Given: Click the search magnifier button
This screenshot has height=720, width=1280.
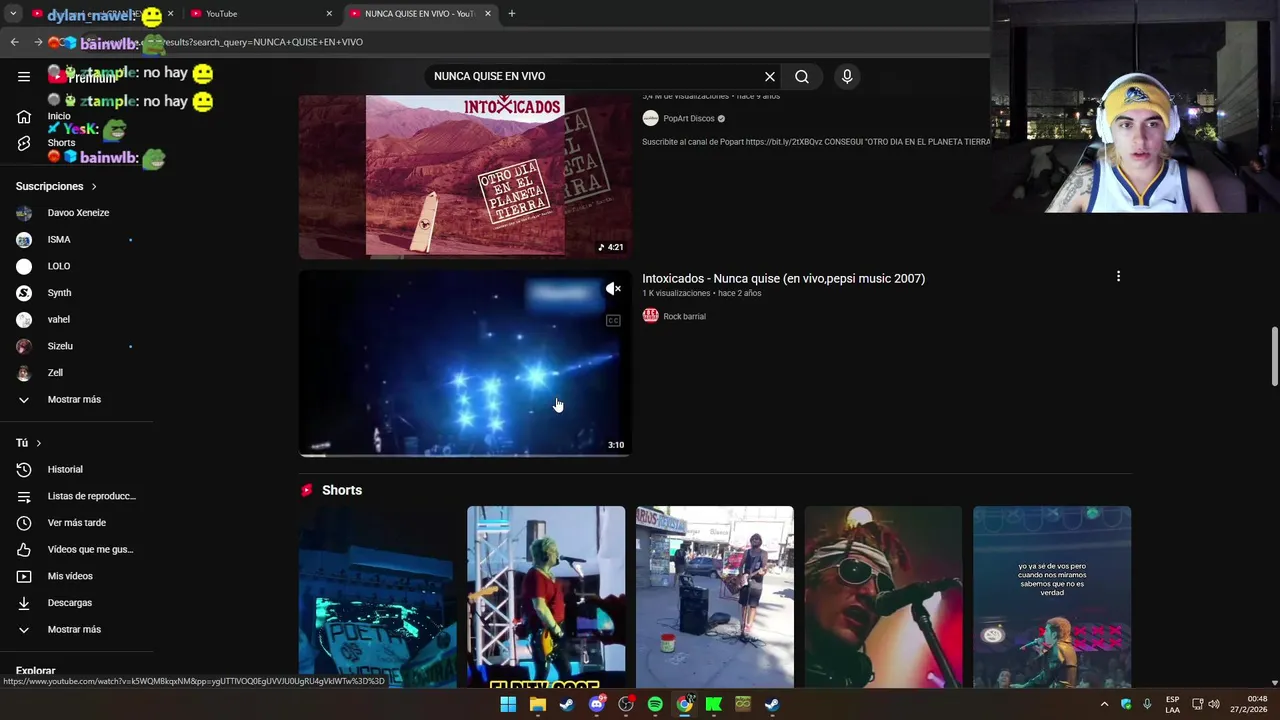Looking at the screenshot, I should pyautogui.click(x=802, y=76).
